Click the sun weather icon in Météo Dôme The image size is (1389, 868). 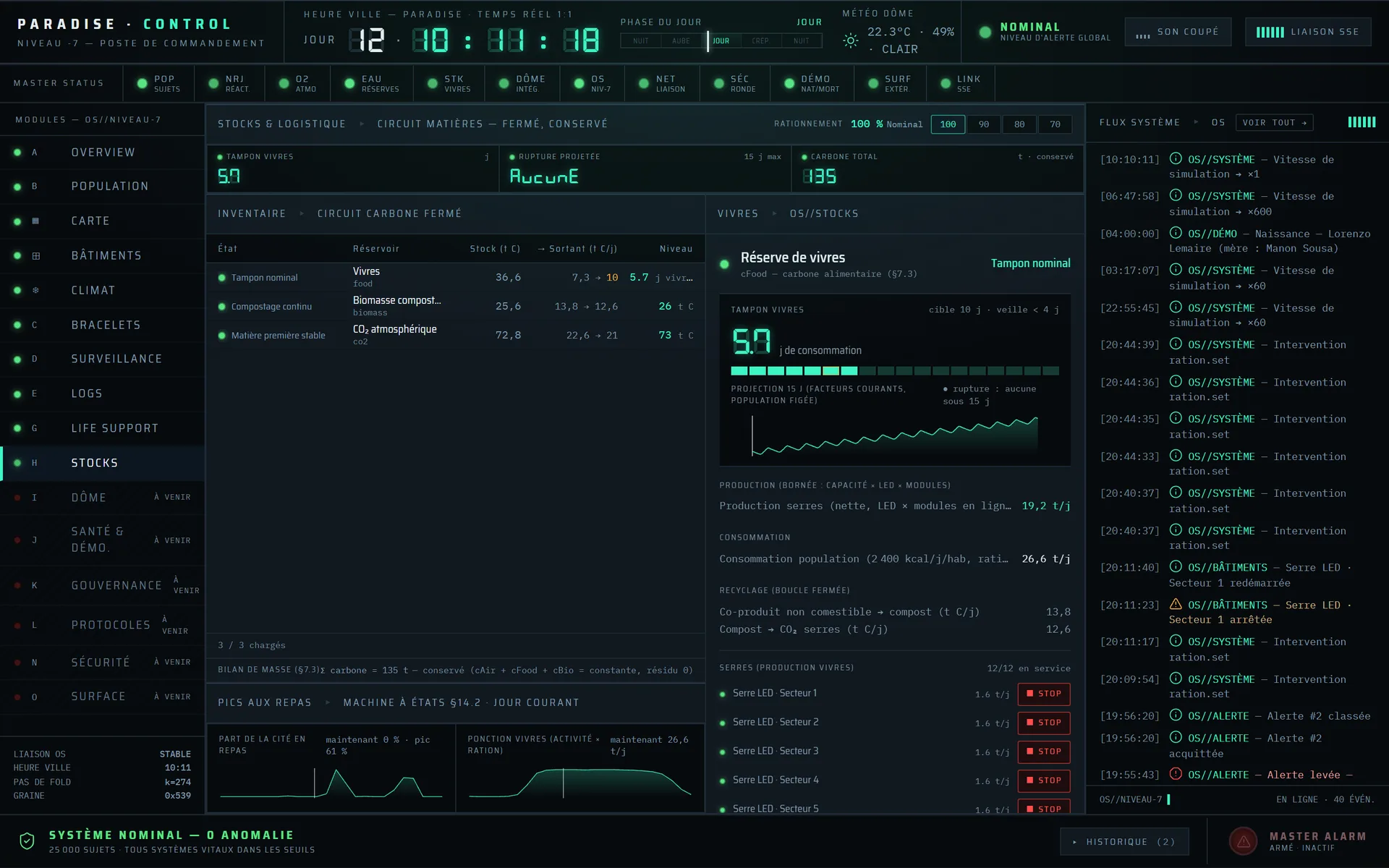[851, 41]
